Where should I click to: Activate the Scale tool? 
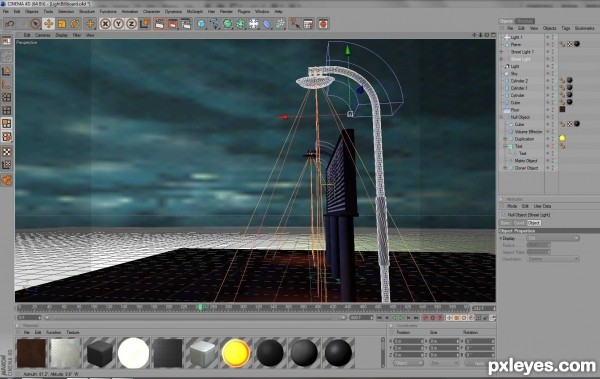[x=62, y=24]
